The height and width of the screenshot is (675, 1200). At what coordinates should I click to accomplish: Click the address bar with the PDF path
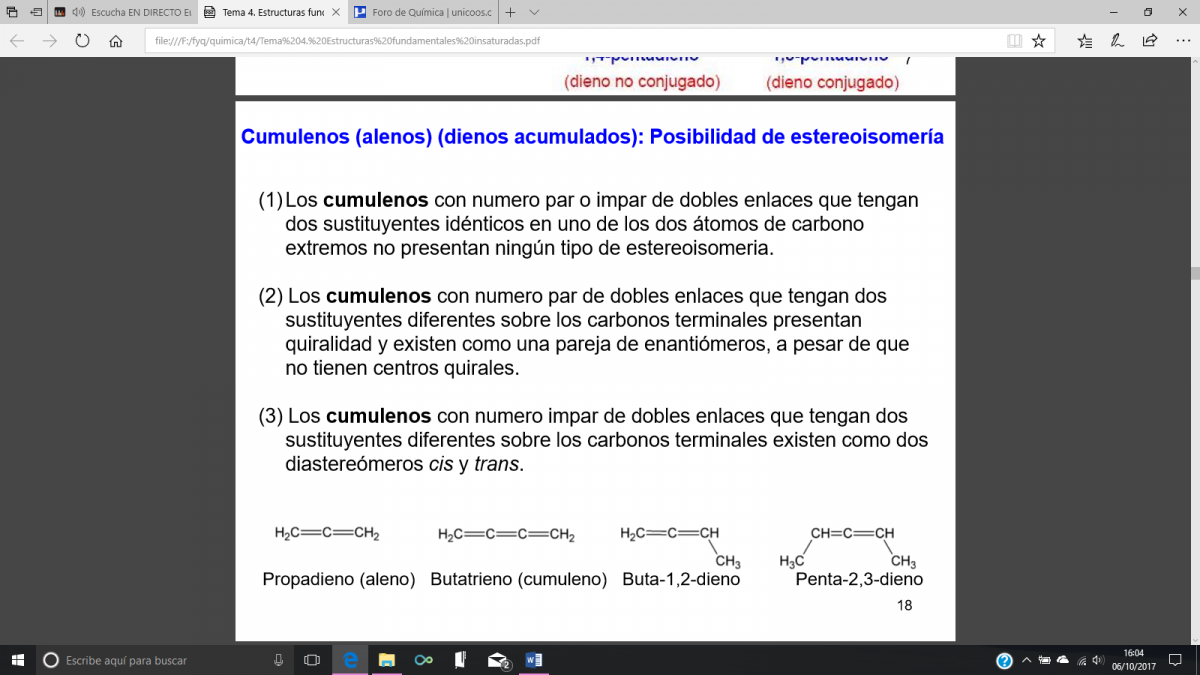click(x=570, y=41)
